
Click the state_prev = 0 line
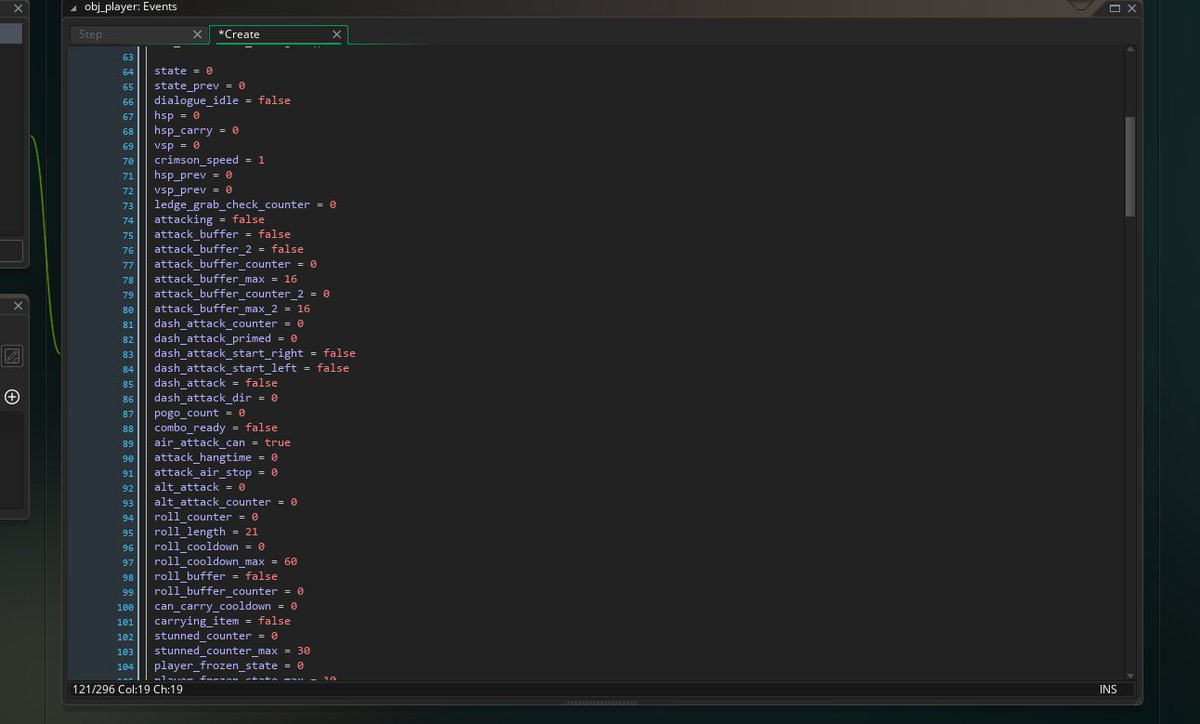coord(199,86)
